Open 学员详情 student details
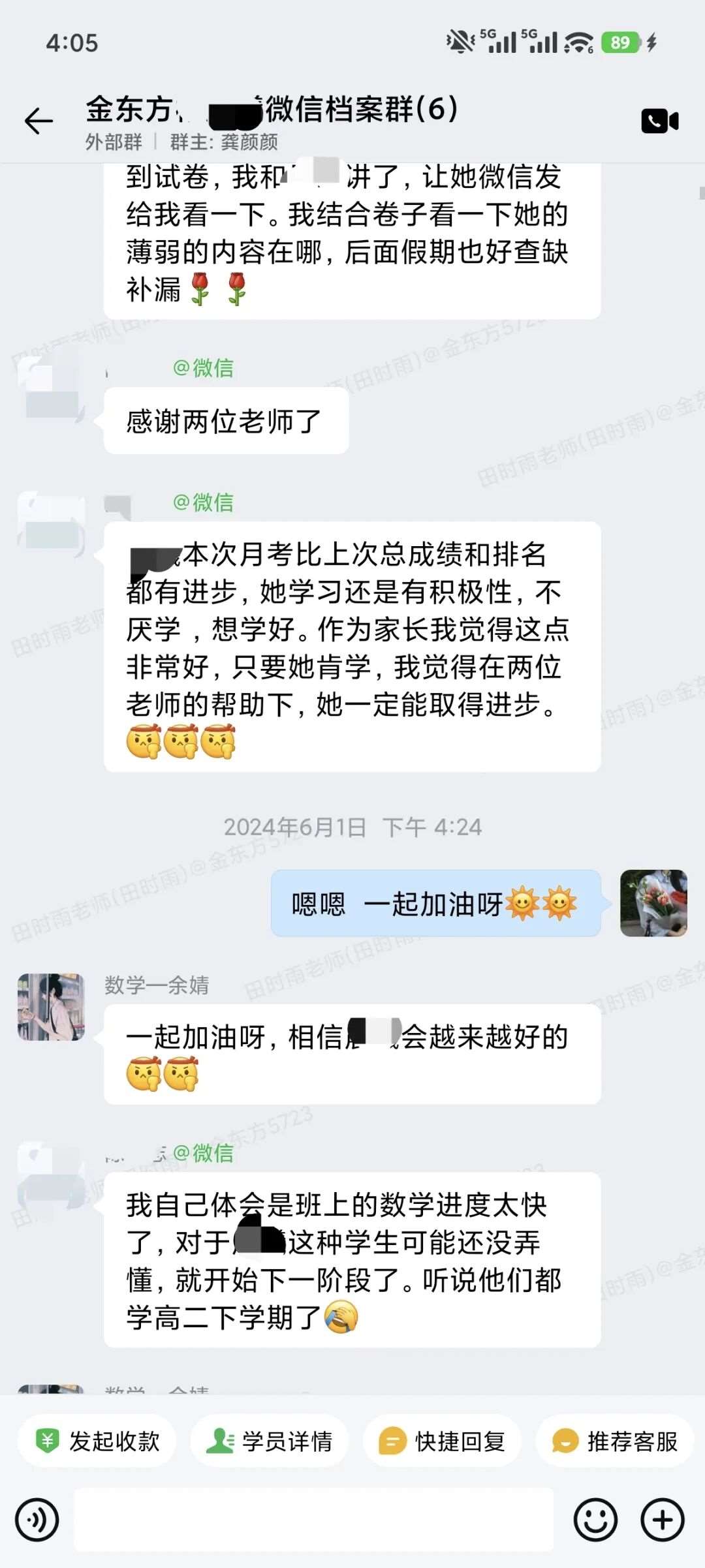705x1568 pixels. click(x=270, y=1441)
